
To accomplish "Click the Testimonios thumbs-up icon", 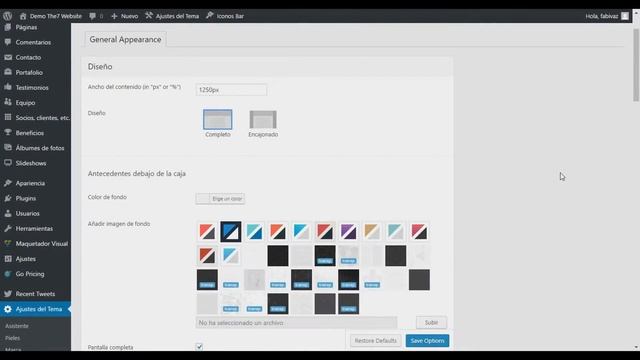I will click(x=8, y=87).
